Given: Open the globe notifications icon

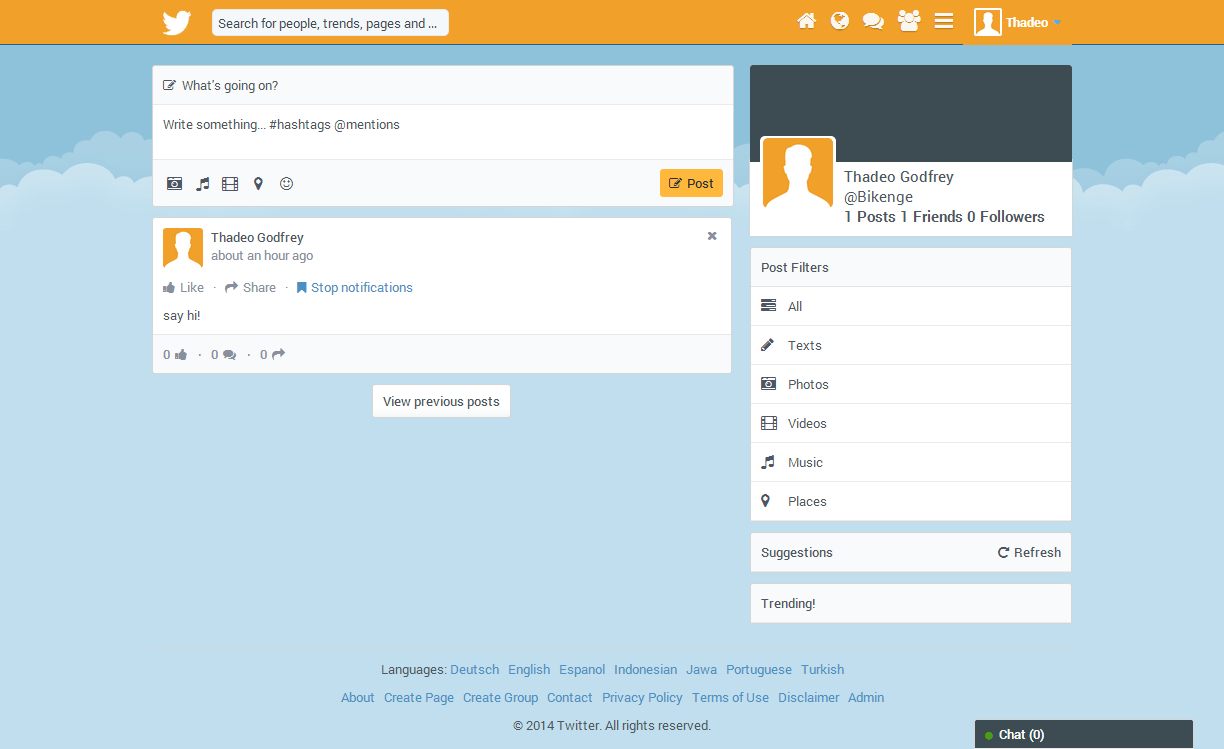Looking at the screenshot, I should point(840,21).
